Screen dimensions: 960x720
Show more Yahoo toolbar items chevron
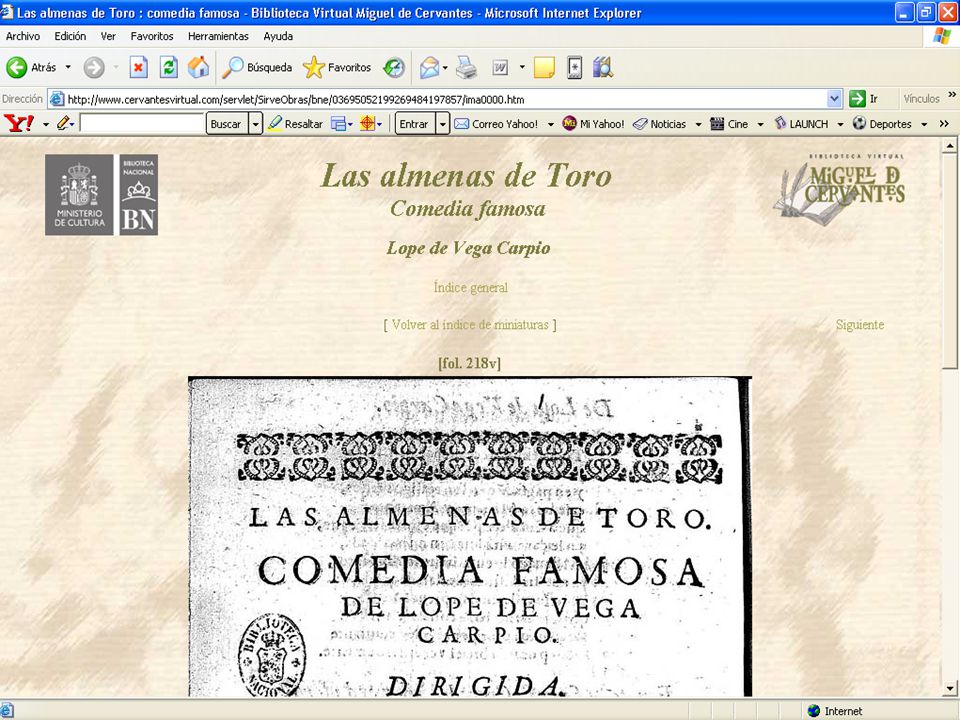(x=944, y=124)
